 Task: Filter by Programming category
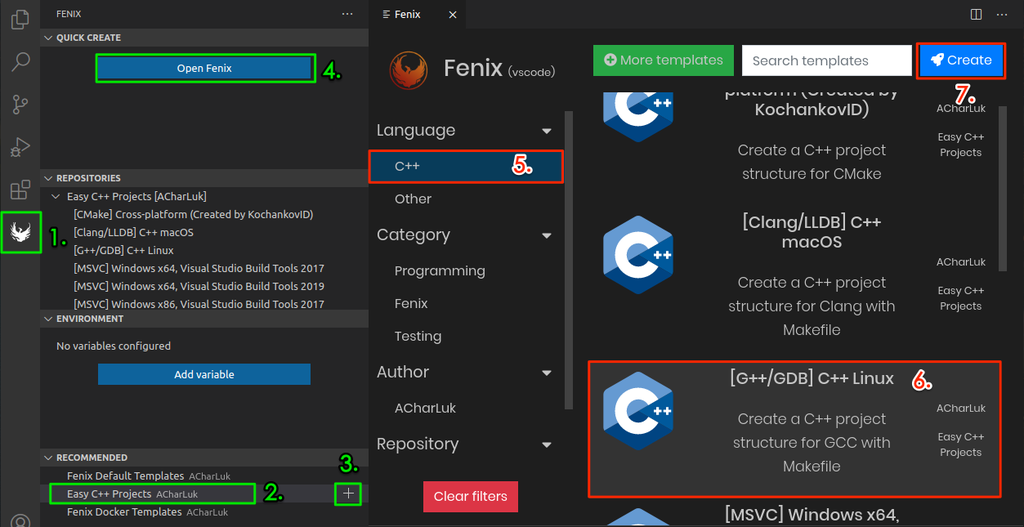coord(440,271)
